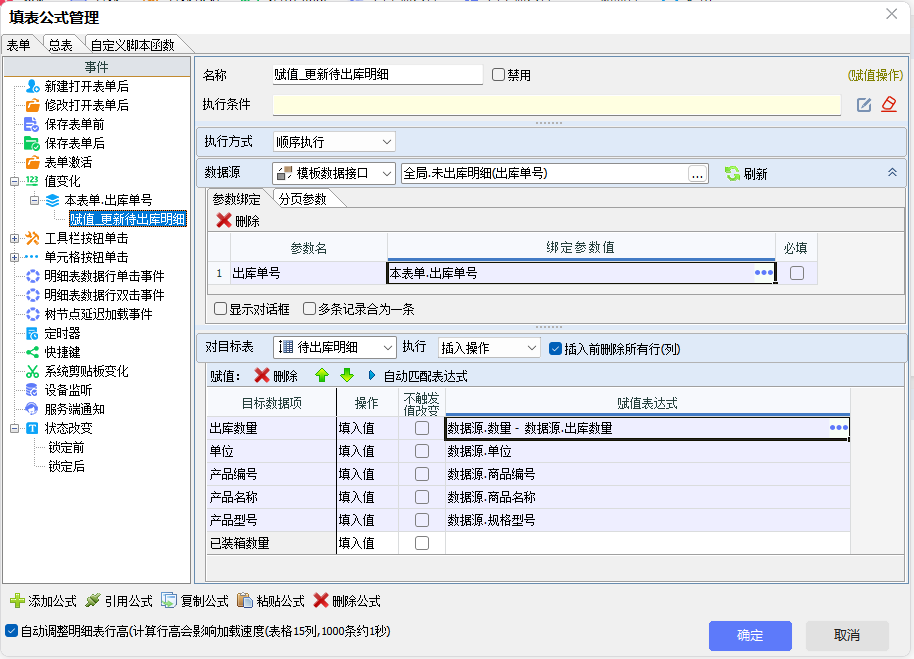Toggle the 禁用 checkbox
This screenshot has width=914, height=659.
498,75
